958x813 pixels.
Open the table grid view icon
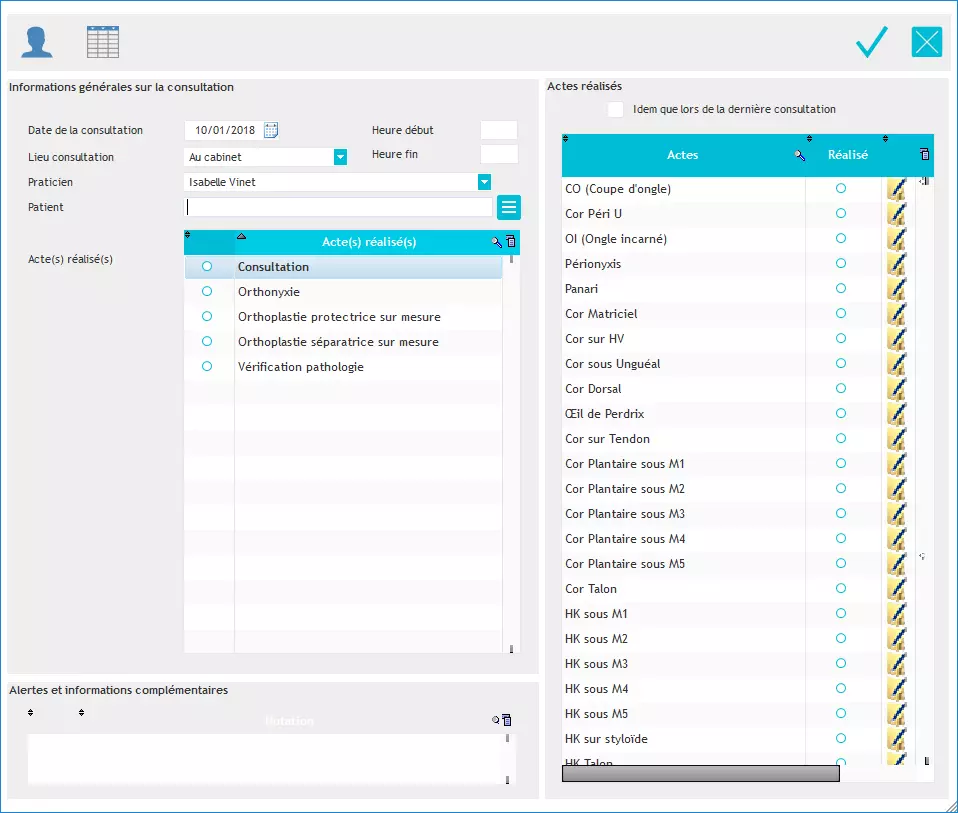pos(103,42)
